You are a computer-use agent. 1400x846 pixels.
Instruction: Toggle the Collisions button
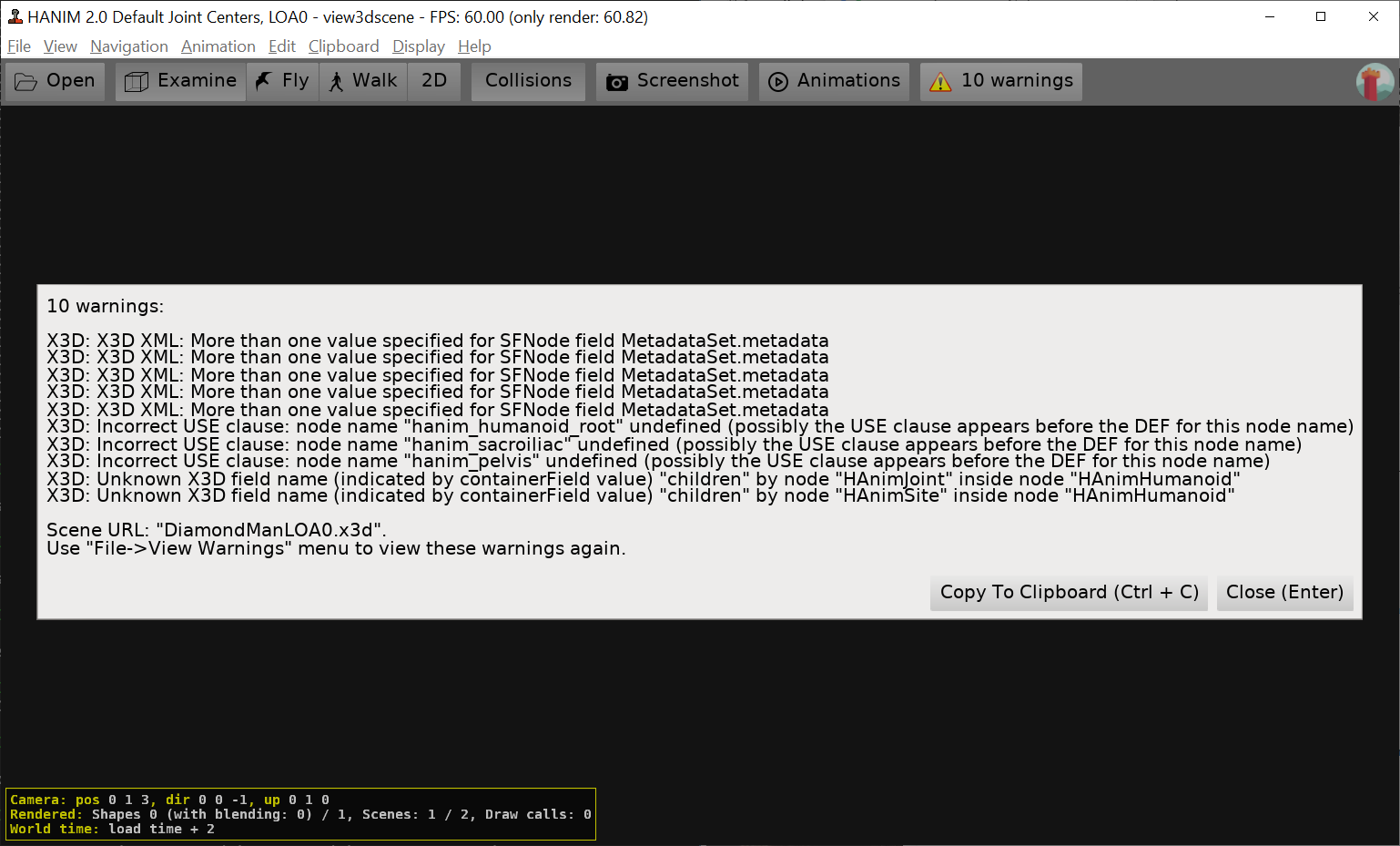tap(528, 81)
